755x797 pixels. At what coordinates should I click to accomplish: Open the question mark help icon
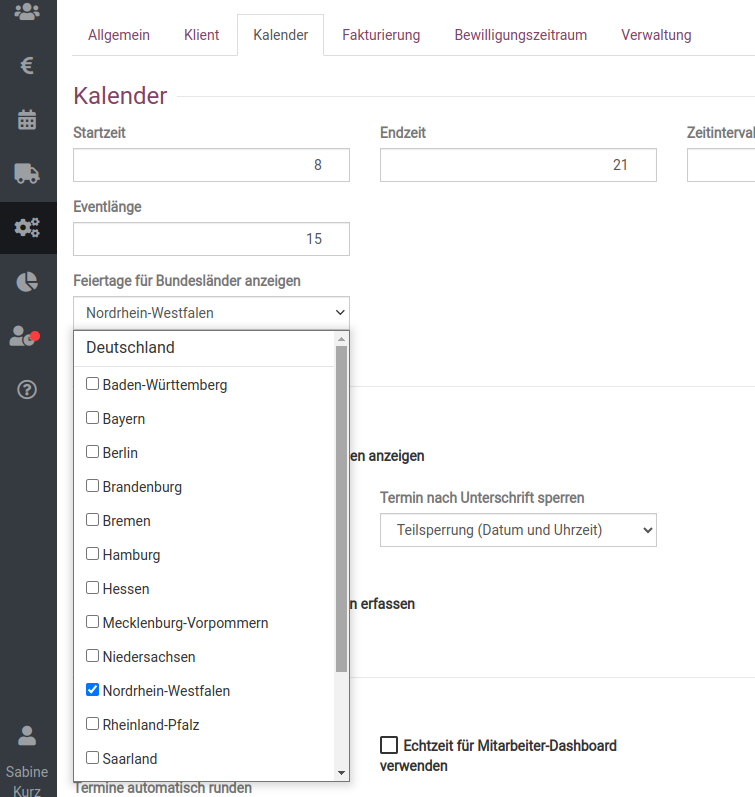pyautogui.click(x=27, y=390)
